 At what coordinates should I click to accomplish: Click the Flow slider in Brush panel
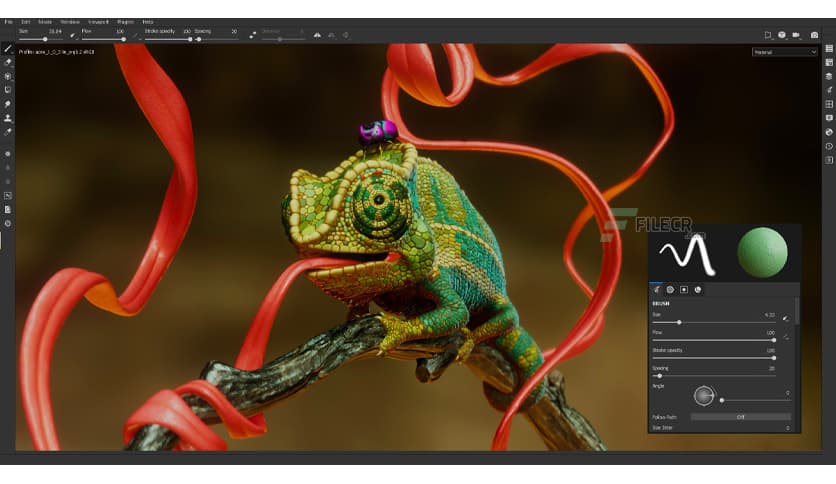(714, 340)
